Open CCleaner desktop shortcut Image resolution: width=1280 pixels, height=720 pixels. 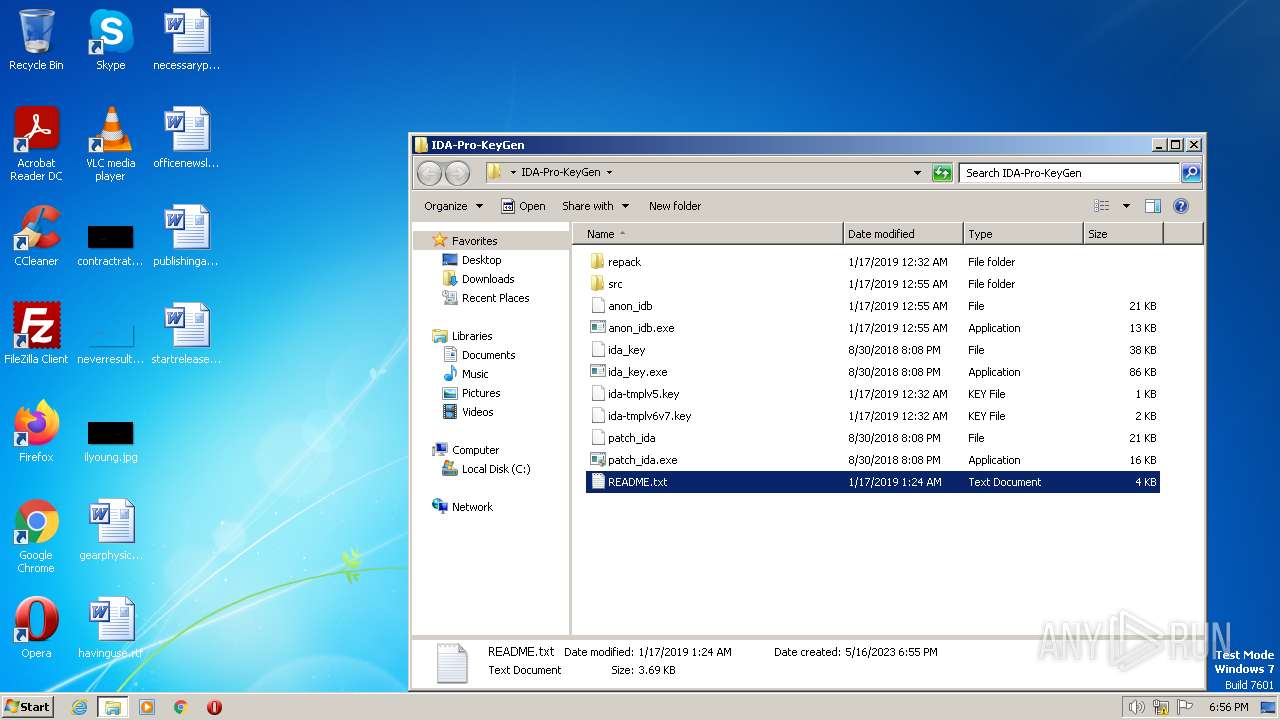point(36,236)
